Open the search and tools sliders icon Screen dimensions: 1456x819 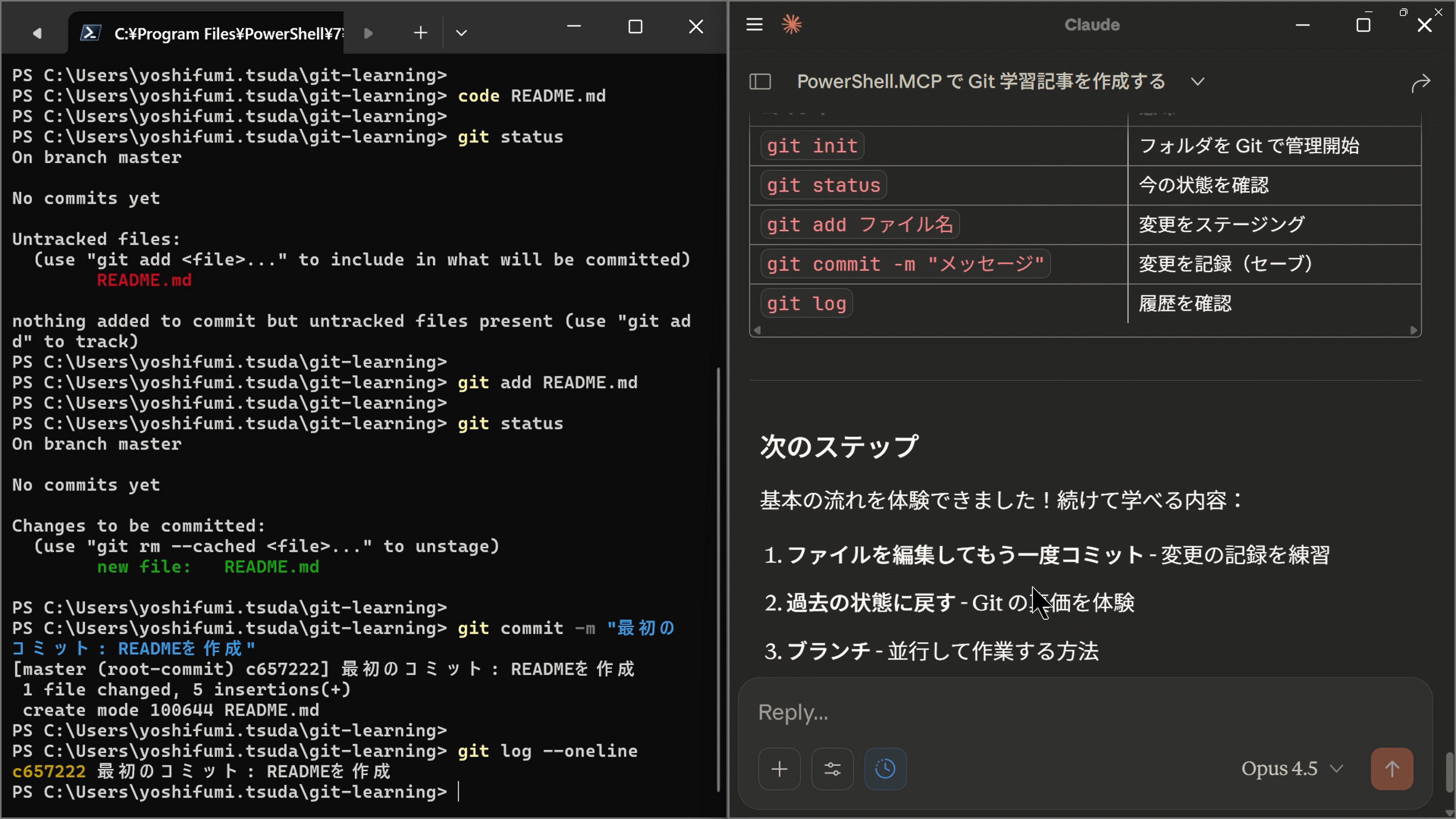pos(832,769)
